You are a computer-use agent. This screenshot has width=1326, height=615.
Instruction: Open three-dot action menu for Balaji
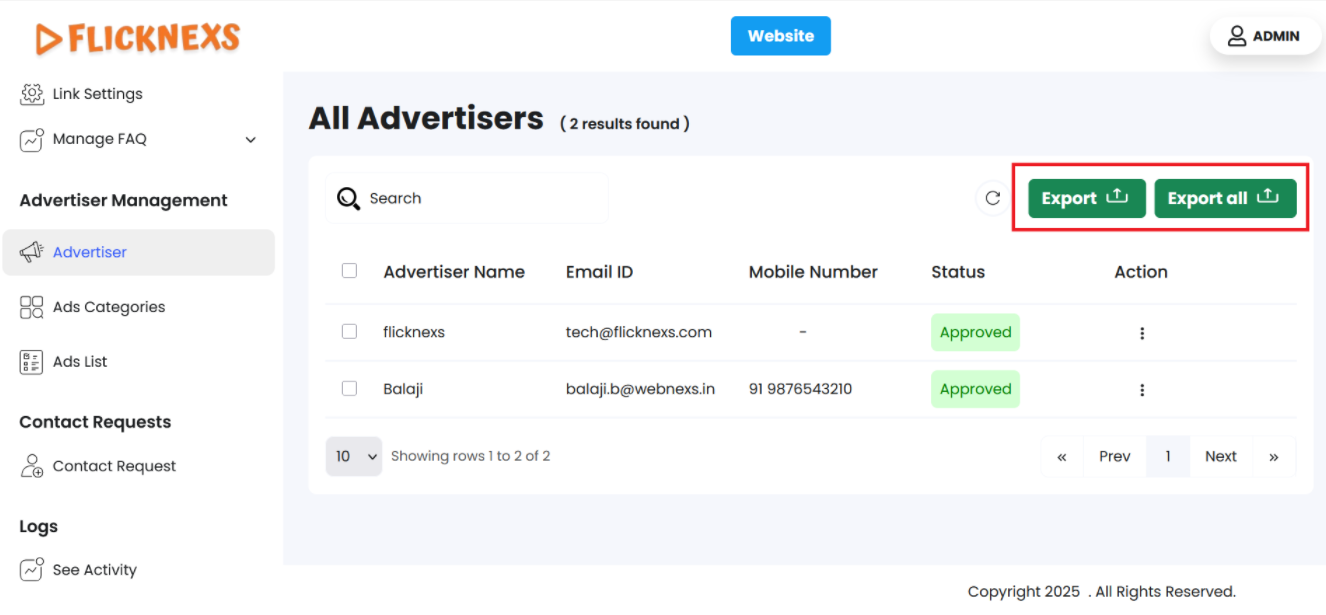pyautogui.click(x=1142, y=390)
